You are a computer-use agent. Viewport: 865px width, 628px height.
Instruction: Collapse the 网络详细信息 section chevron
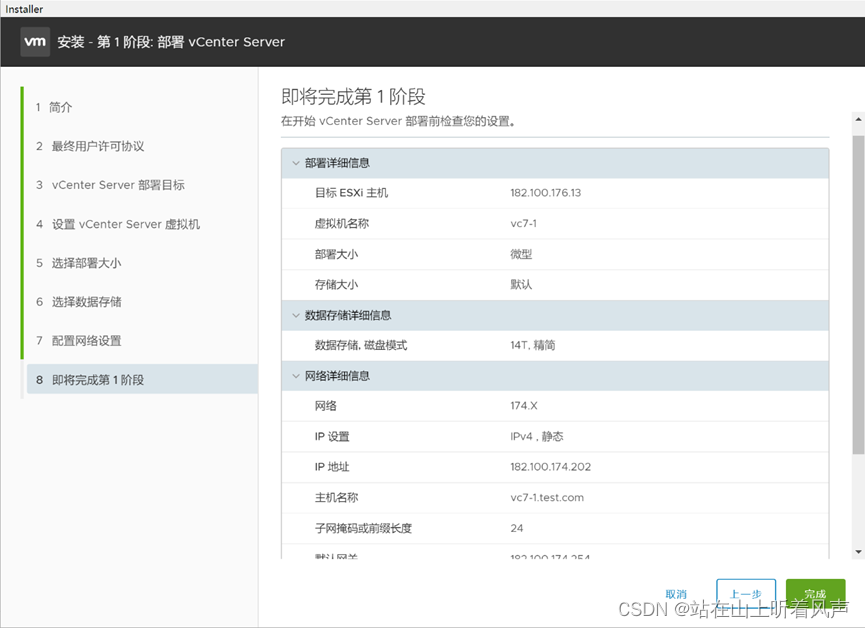[x=296, y=376]
